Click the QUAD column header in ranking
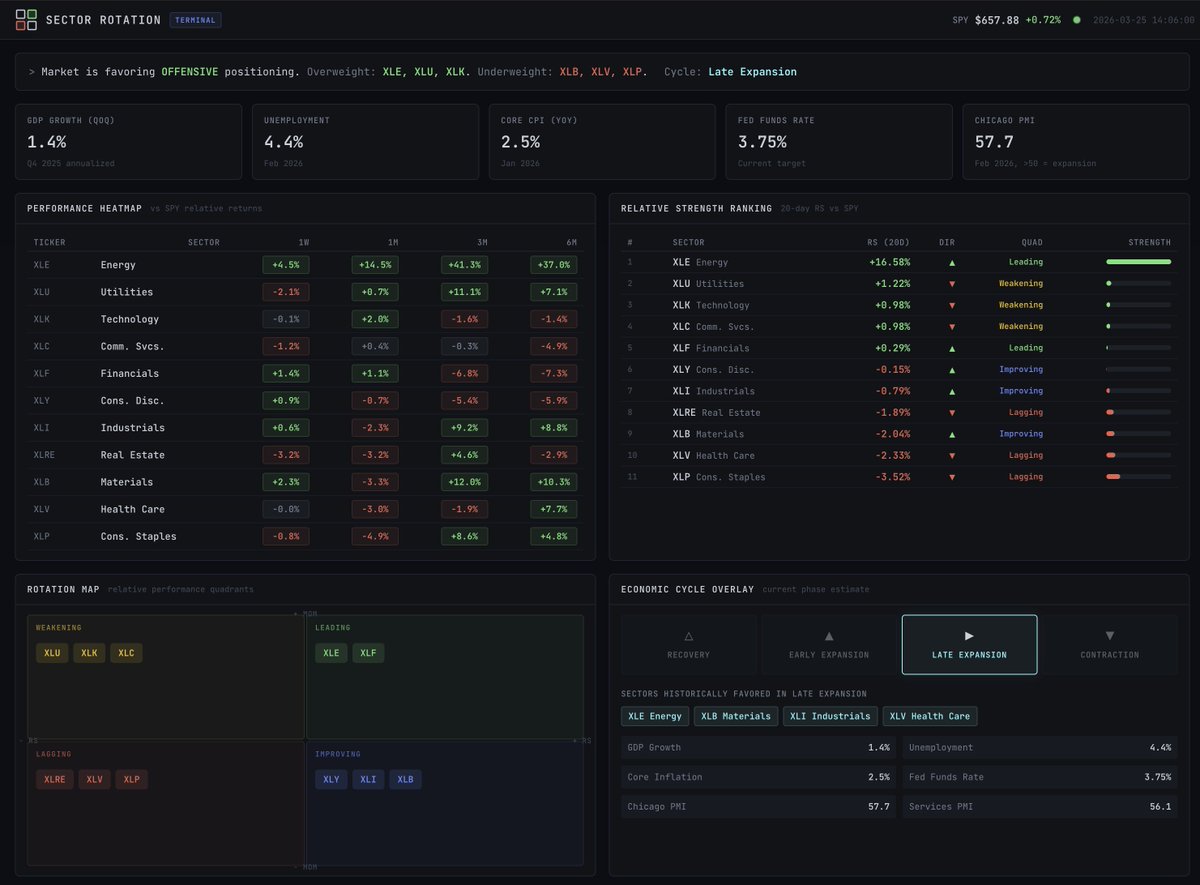1200x885 pixels. point(1032,242)
